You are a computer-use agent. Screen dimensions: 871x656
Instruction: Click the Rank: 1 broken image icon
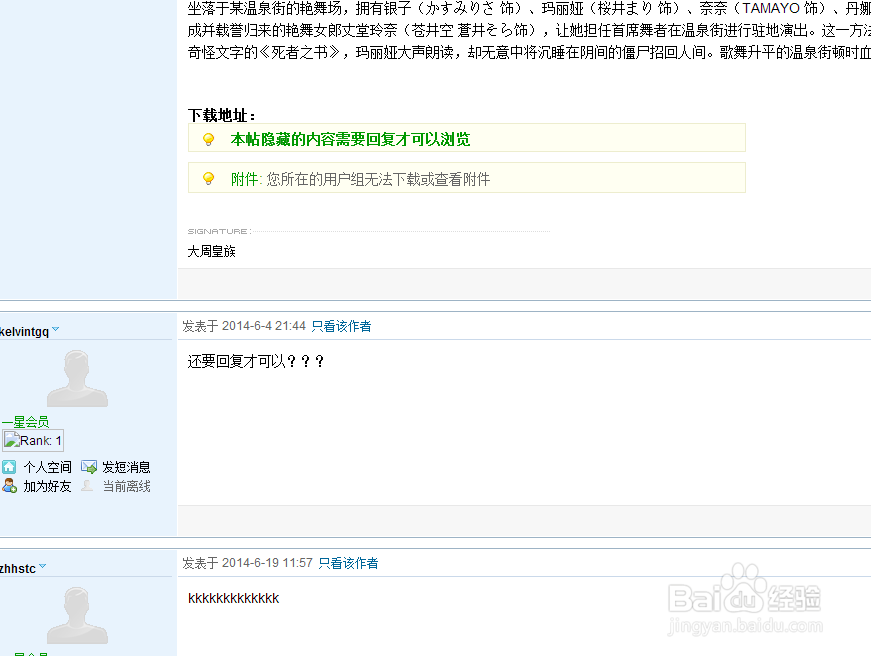pyautogui.click(x=12, y=440)
